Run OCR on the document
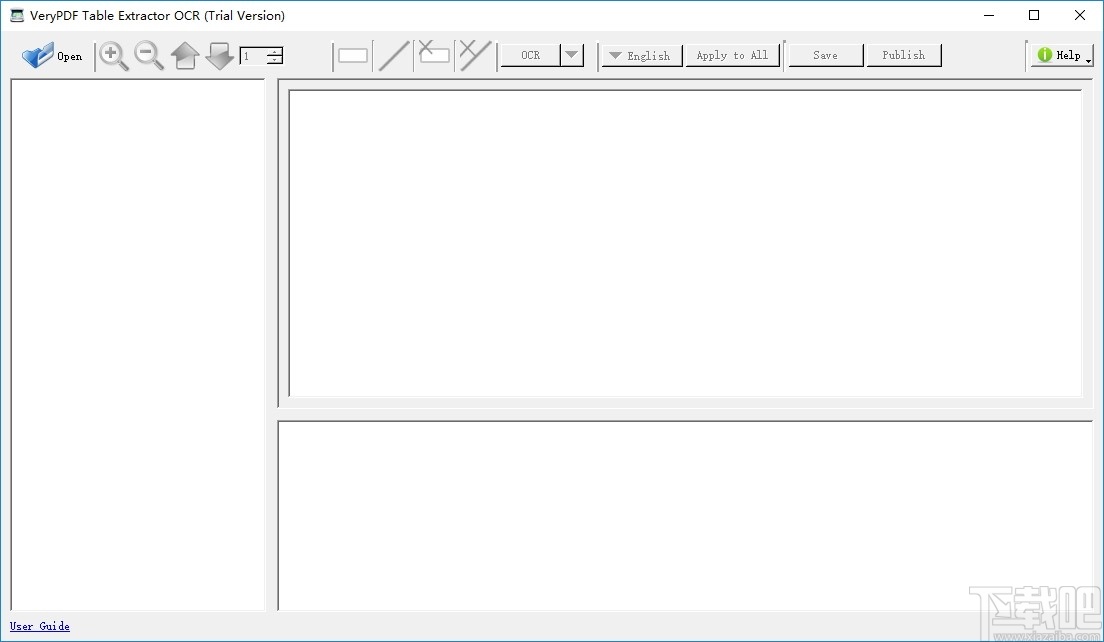Viewport: 1104px width, 642px height. [x=529, y=55]
